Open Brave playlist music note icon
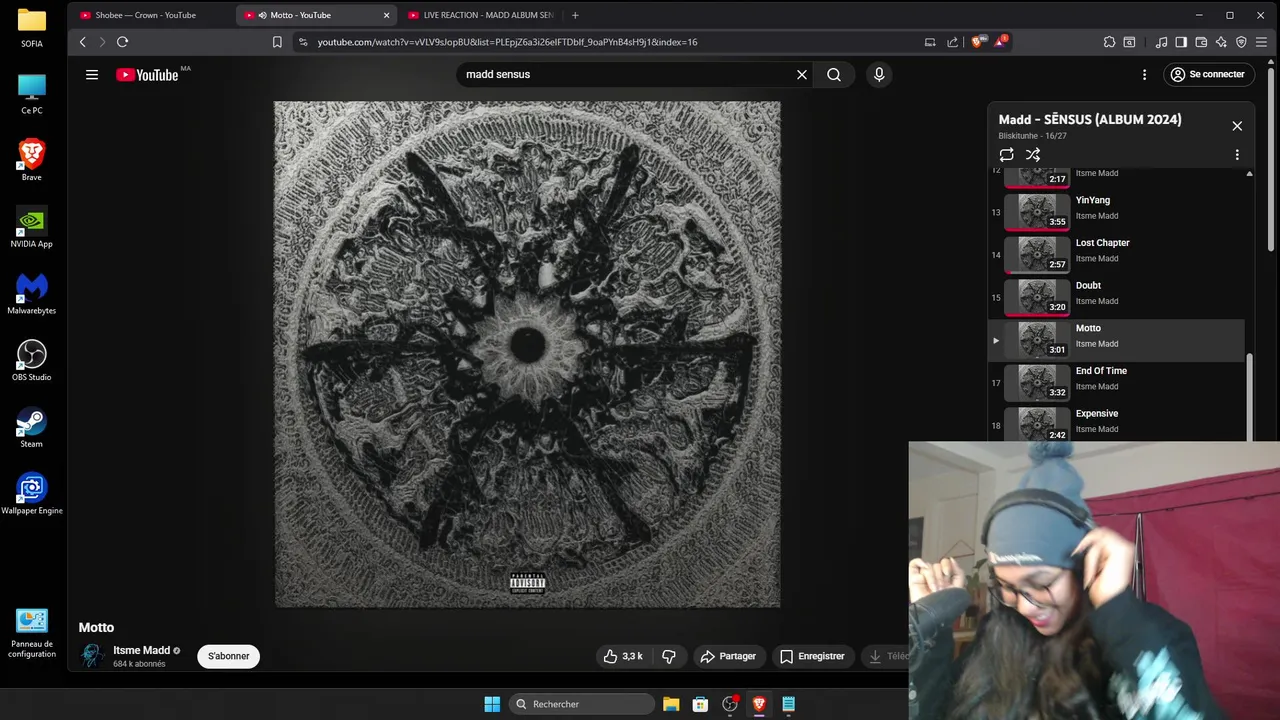Screen dimensions: 1280x720 (1161, 42)
